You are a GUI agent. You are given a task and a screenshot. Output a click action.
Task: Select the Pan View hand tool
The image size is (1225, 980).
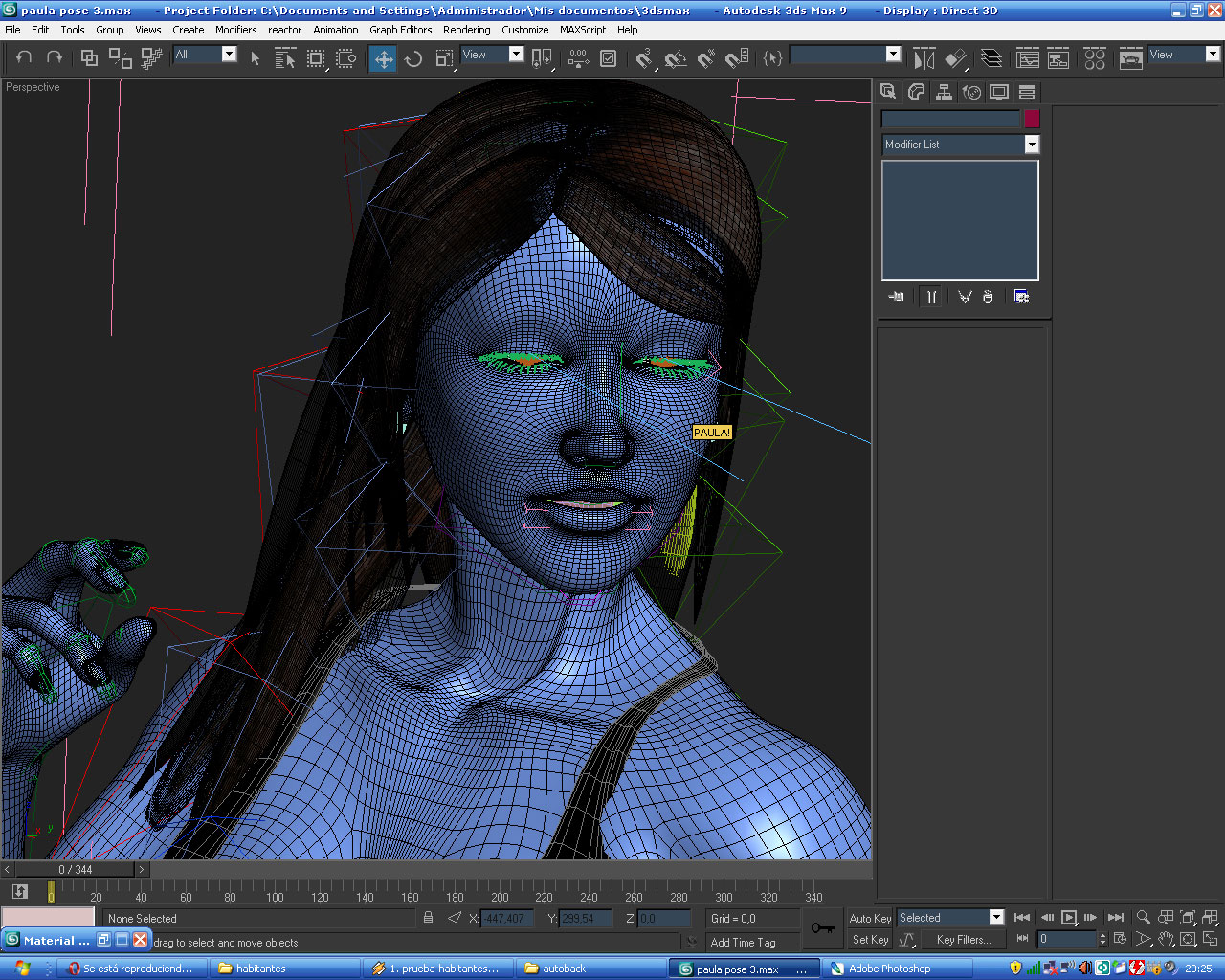point(1166,940)
